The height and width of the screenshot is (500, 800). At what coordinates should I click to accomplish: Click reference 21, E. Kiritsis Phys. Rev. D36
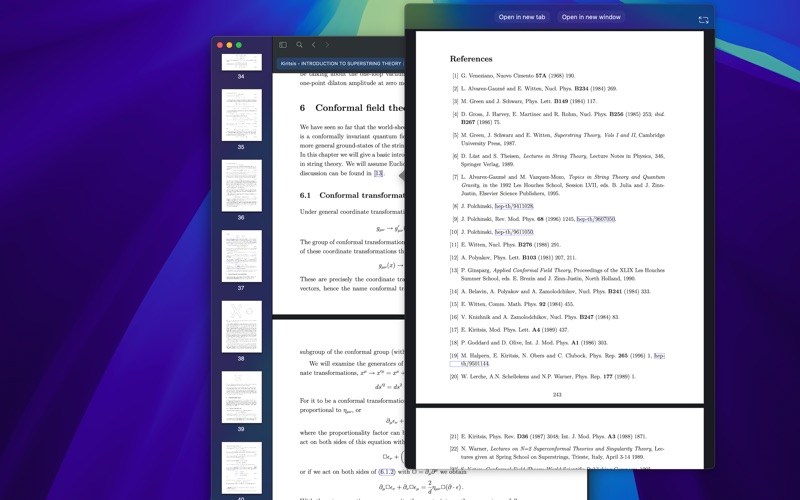click(x=548, y=436)
